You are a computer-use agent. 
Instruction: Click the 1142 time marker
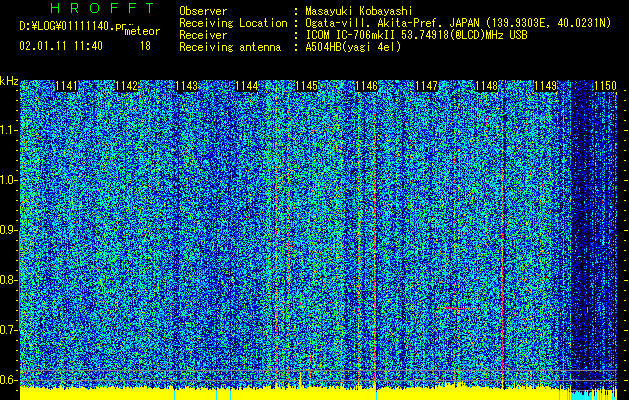(127, 86)
